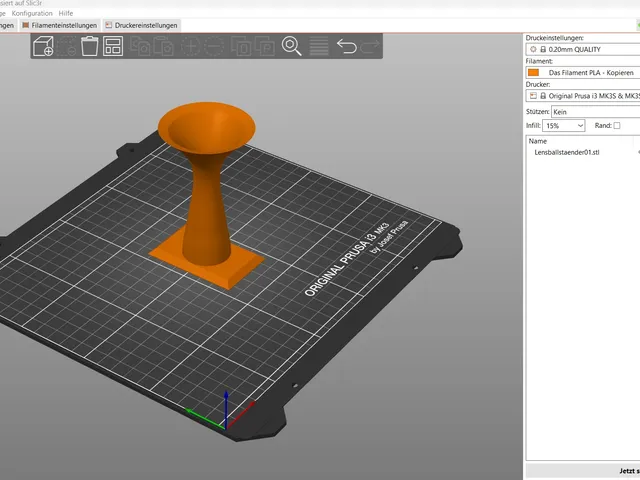Click the Remove instance minus icon
This screenshot has width=640, height=480.
(214, 46)
